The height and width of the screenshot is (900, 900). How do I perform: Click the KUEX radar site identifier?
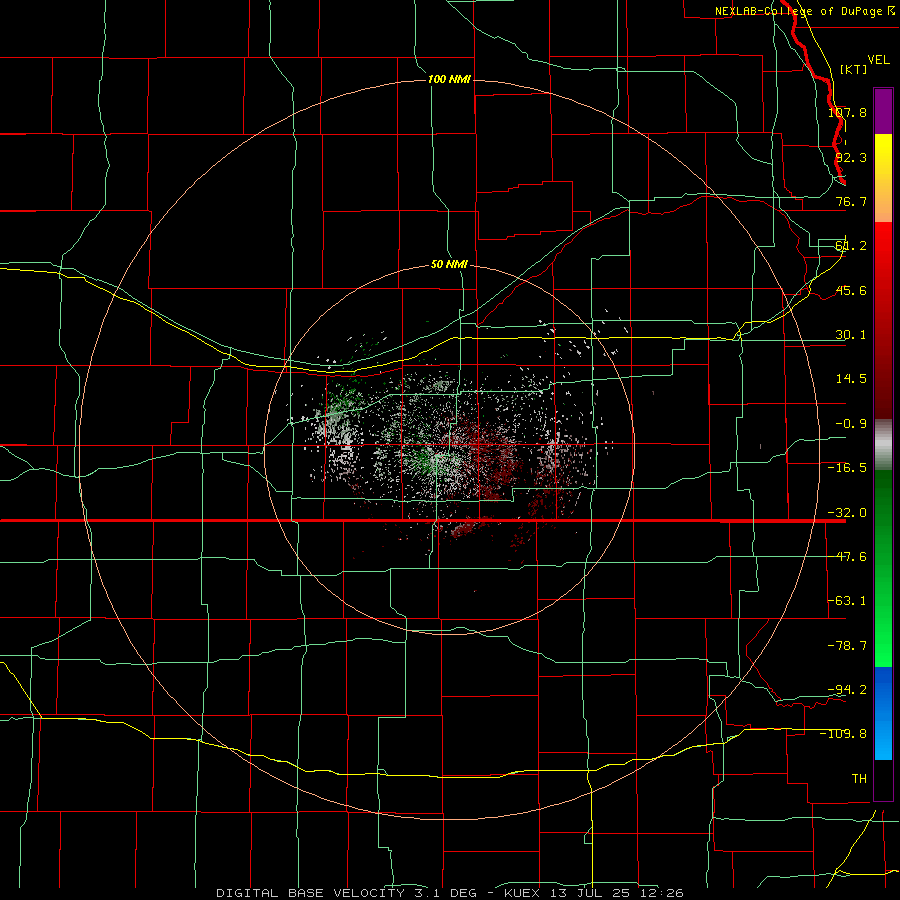[522, 893]
